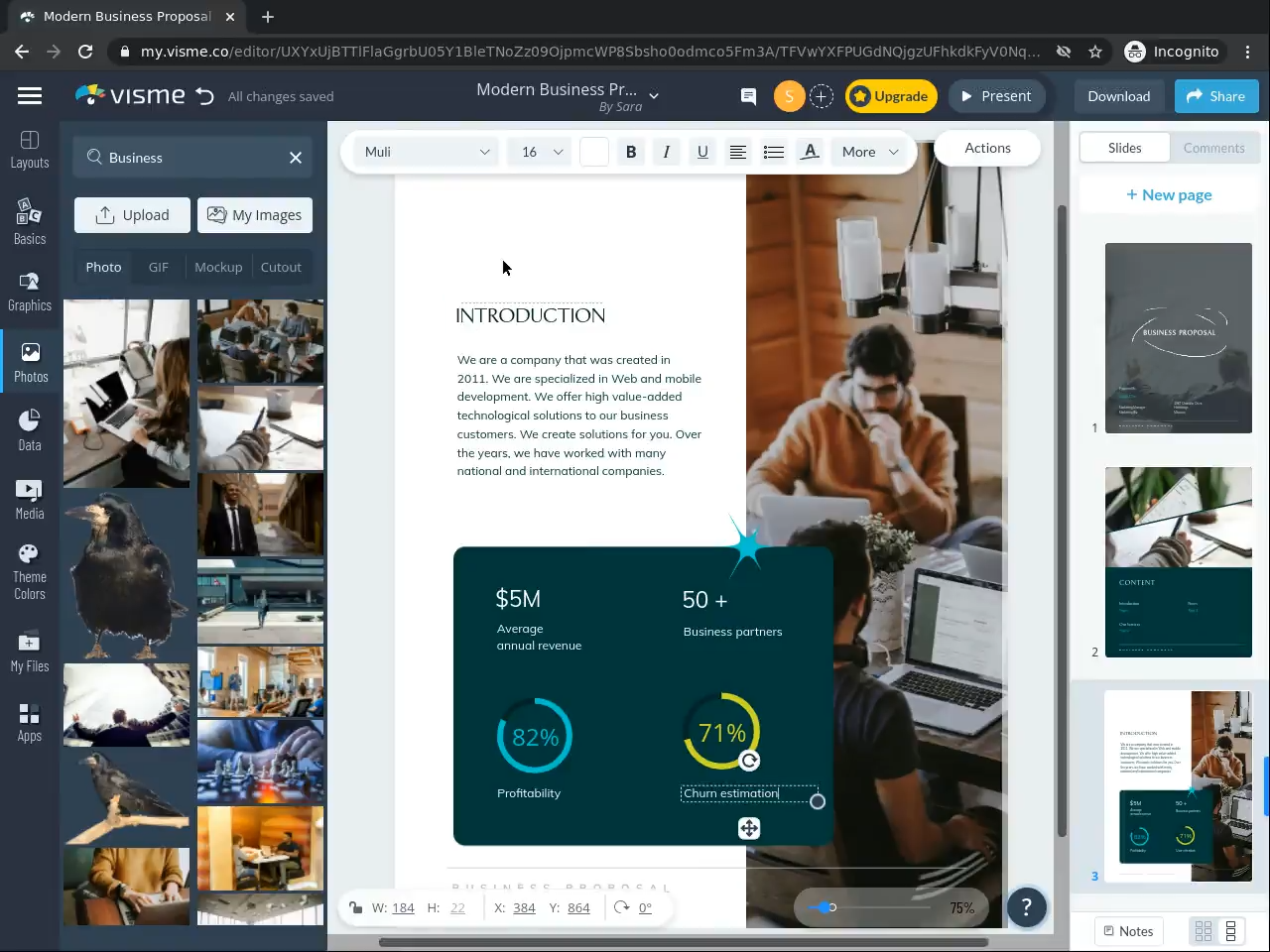The image size is (1270, 952).
Task: Click the rotate handle on the 71% chart
Action: [x=749, y=761]
